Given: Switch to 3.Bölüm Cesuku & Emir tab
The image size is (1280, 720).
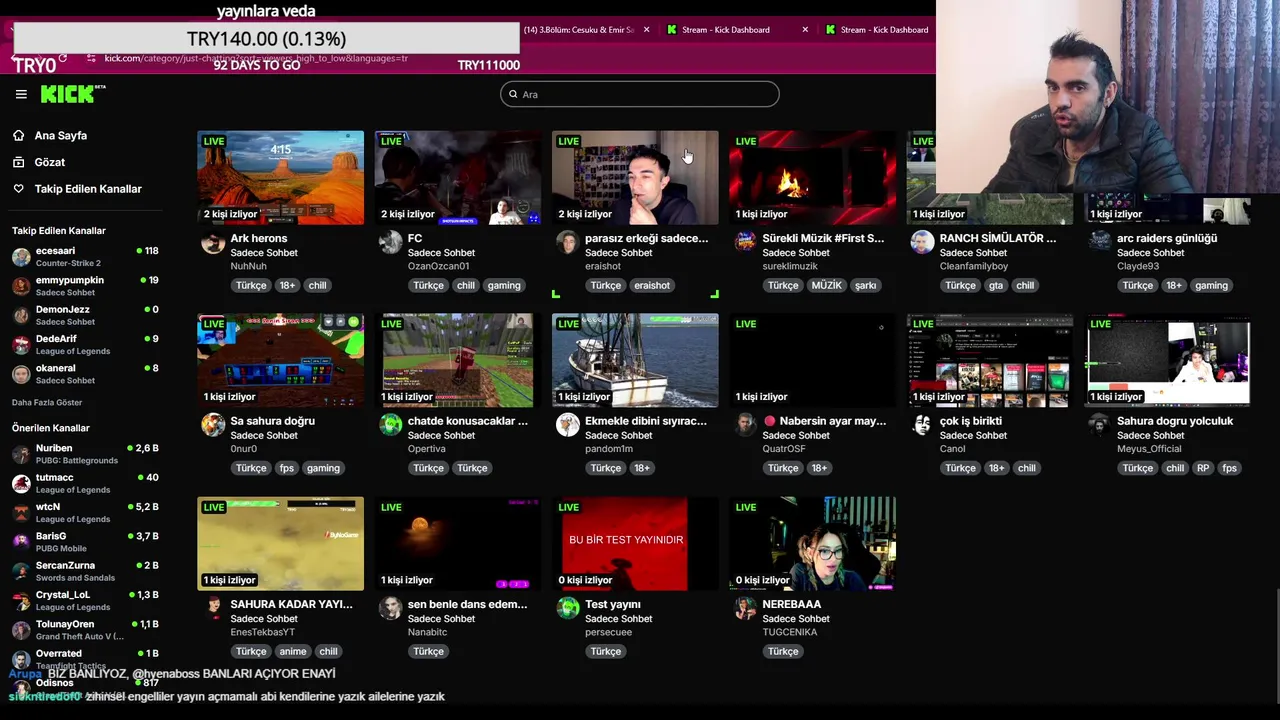Looking at the screenshot, I should click(578, 30).
